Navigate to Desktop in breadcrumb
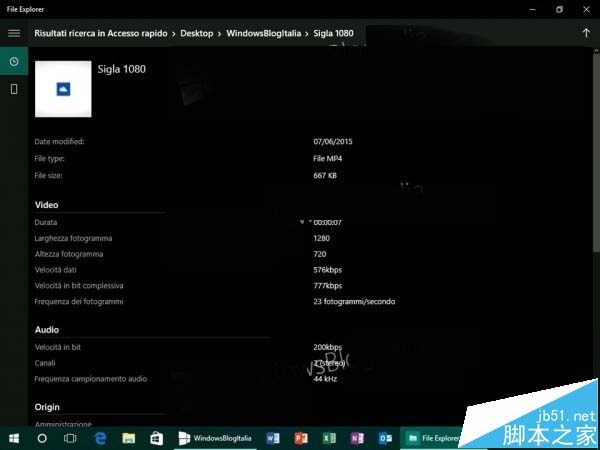The width and height of the screenshot is (600, 450). tap(197, 33)
